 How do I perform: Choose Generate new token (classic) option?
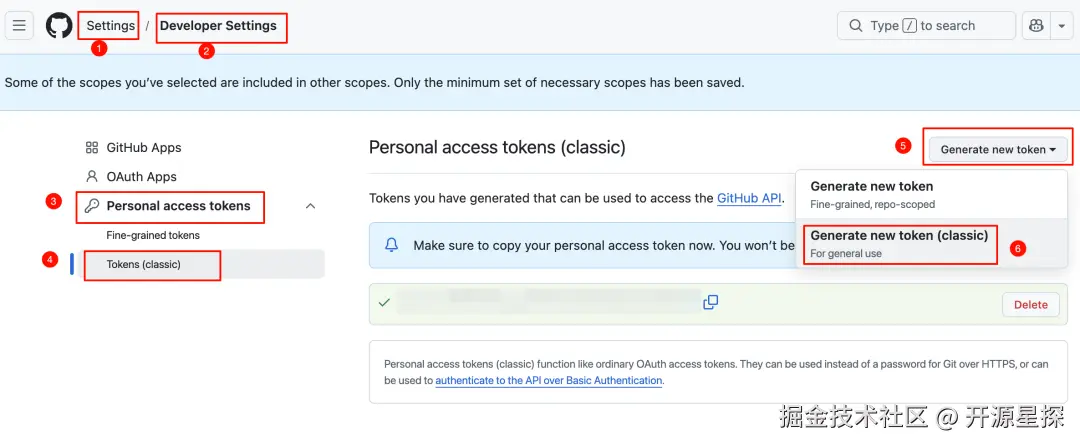(x=899, y=243)
